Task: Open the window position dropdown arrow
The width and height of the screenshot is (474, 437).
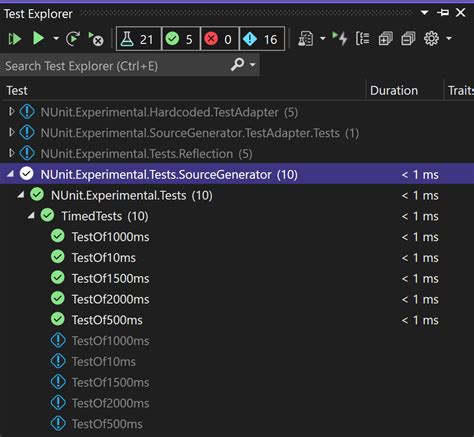Action: pos(424,13)
